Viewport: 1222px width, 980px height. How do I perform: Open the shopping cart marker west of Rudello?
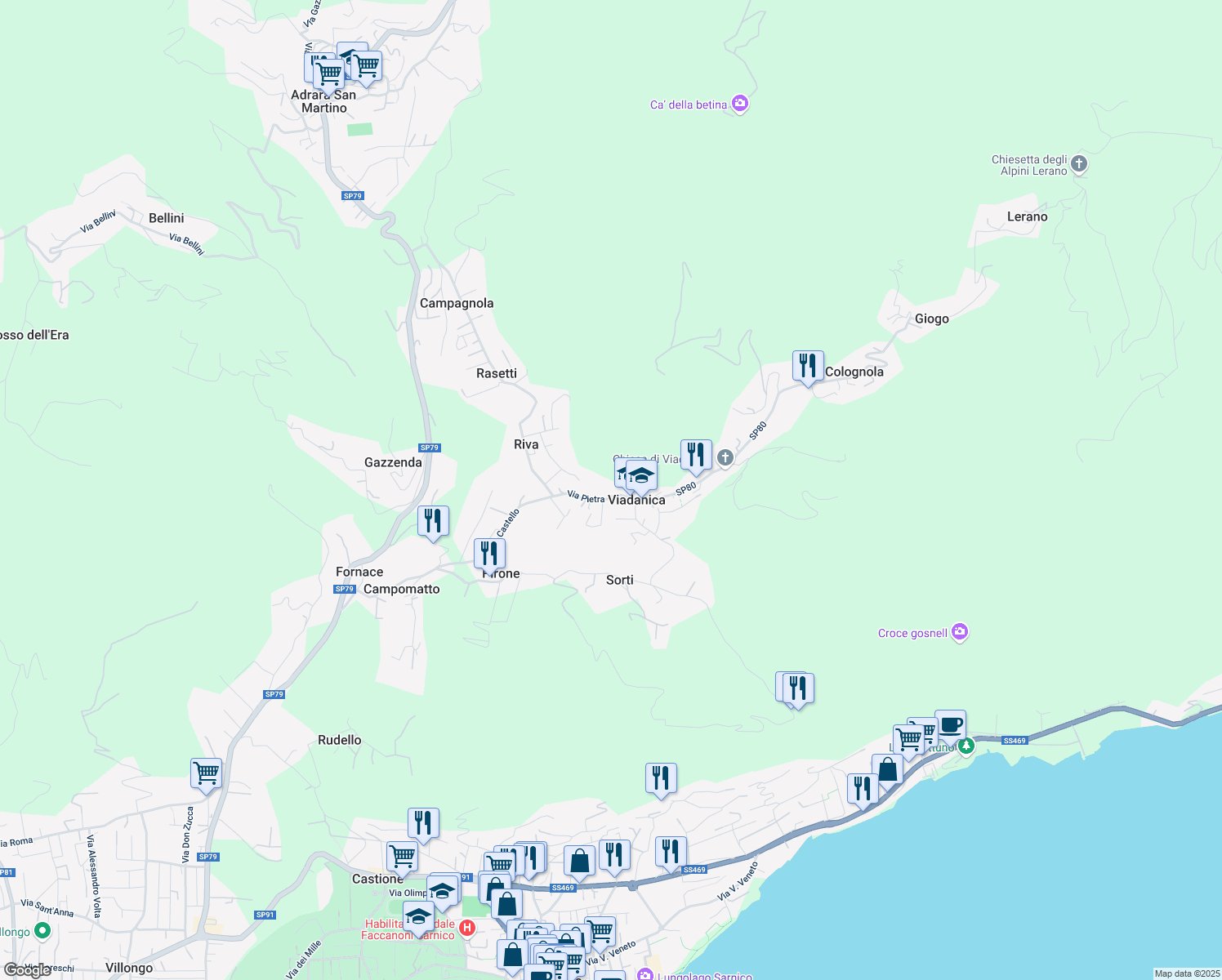207,775
